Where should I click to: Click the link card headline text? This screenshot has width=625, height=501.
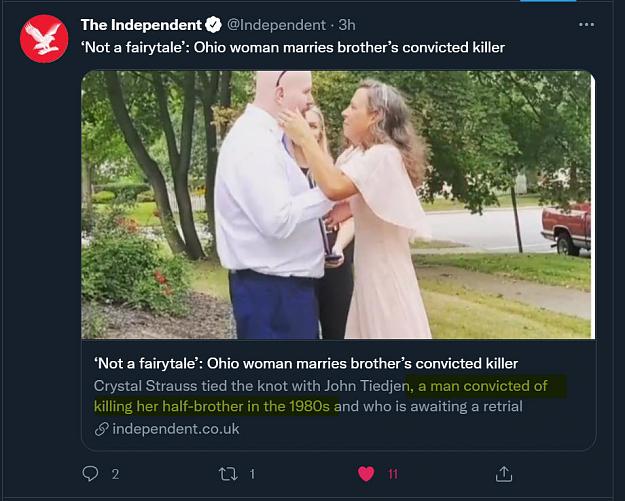[306, 363]
